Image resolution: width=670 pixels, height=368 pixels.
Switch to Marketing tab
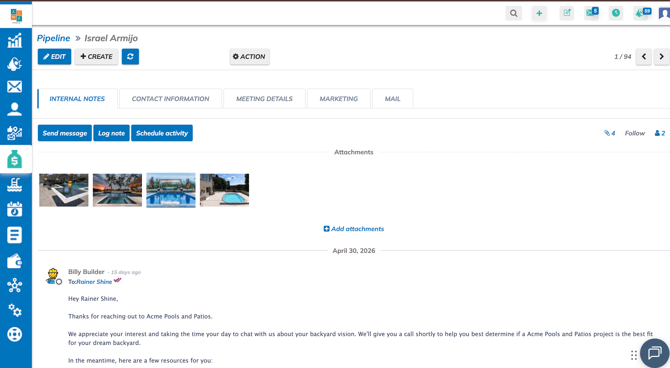point(339,99)
